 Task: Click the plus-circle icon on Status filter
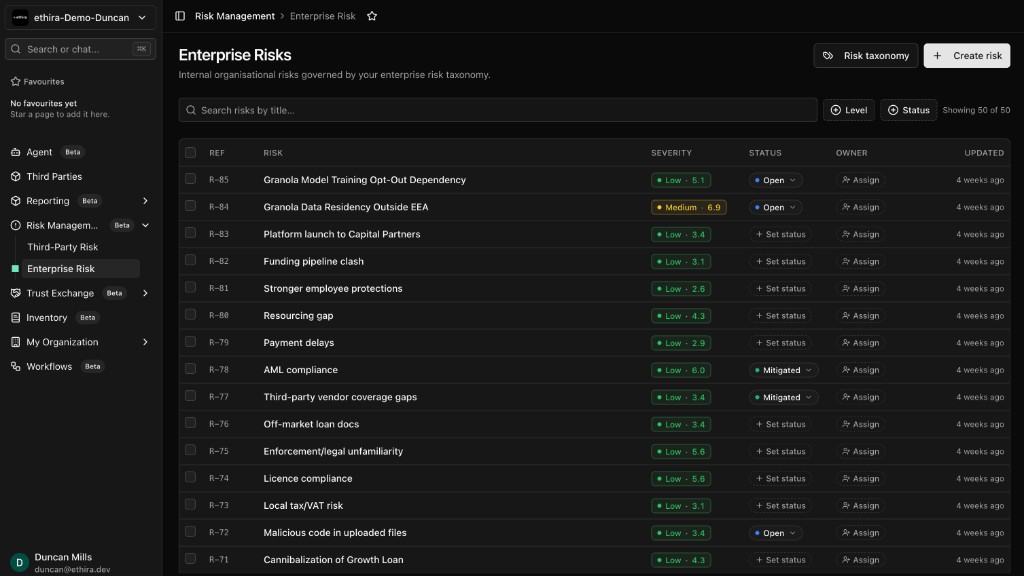tap(893, 110)
